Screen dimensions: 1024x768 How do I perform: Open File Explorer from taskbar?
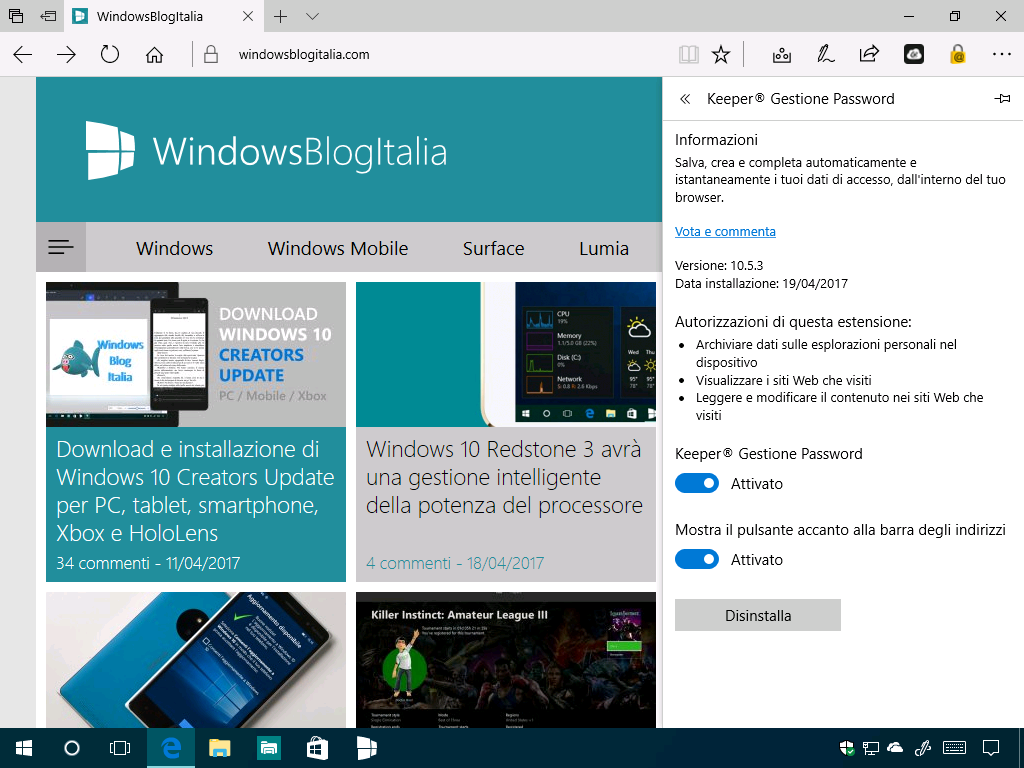[219, 748]
